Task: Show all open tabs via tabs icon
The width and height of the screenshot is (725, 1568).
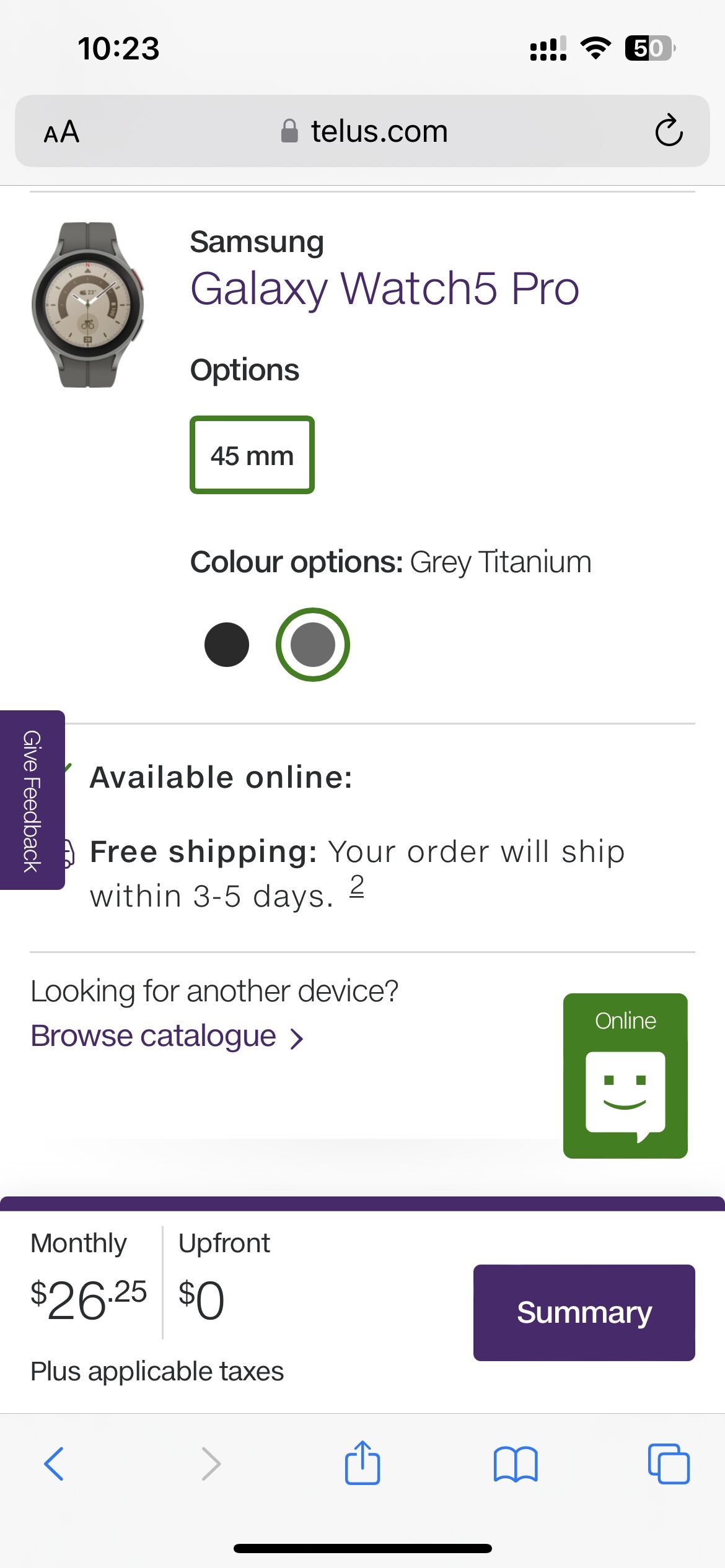Action: tap(670, 1463)
